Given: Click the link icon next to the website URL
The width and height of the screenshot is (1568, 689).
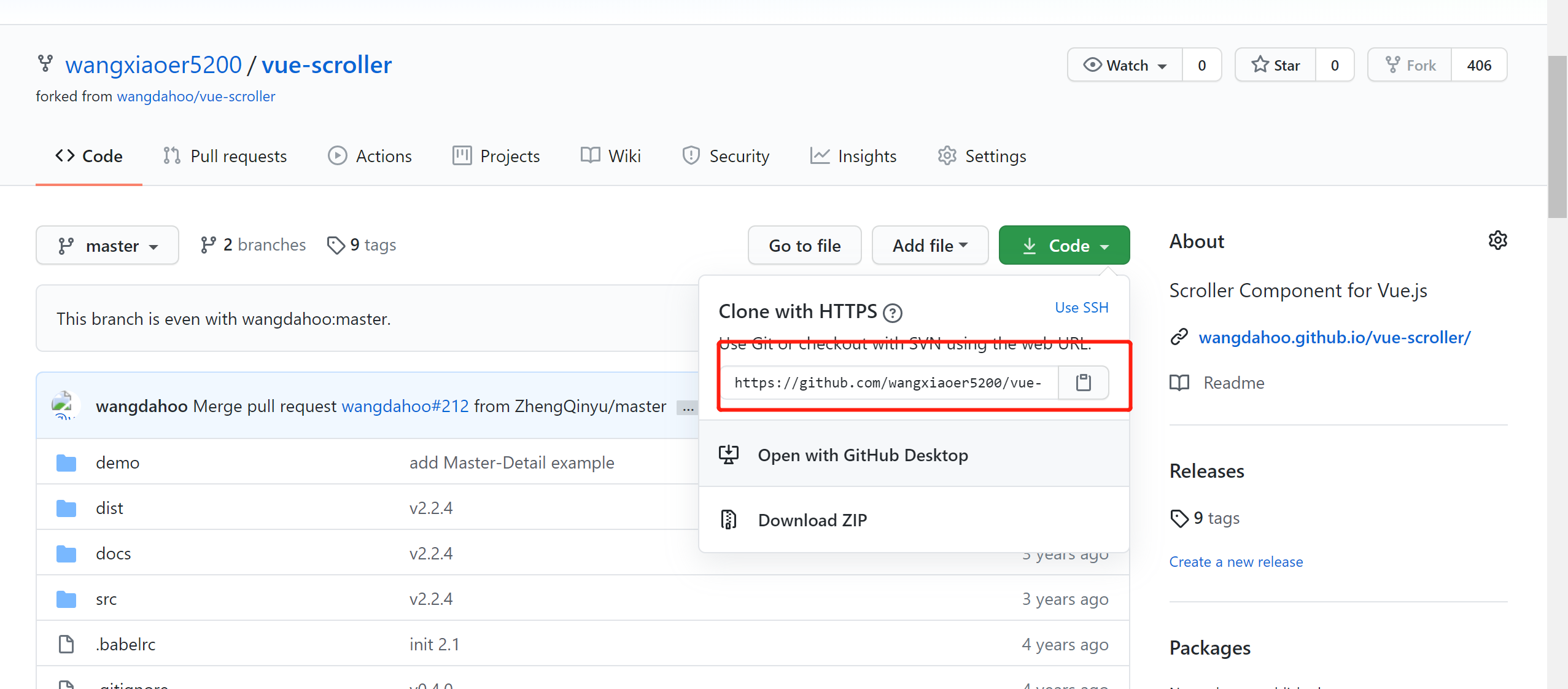Looking at the screenshot, I should [x=1179, y=337].
